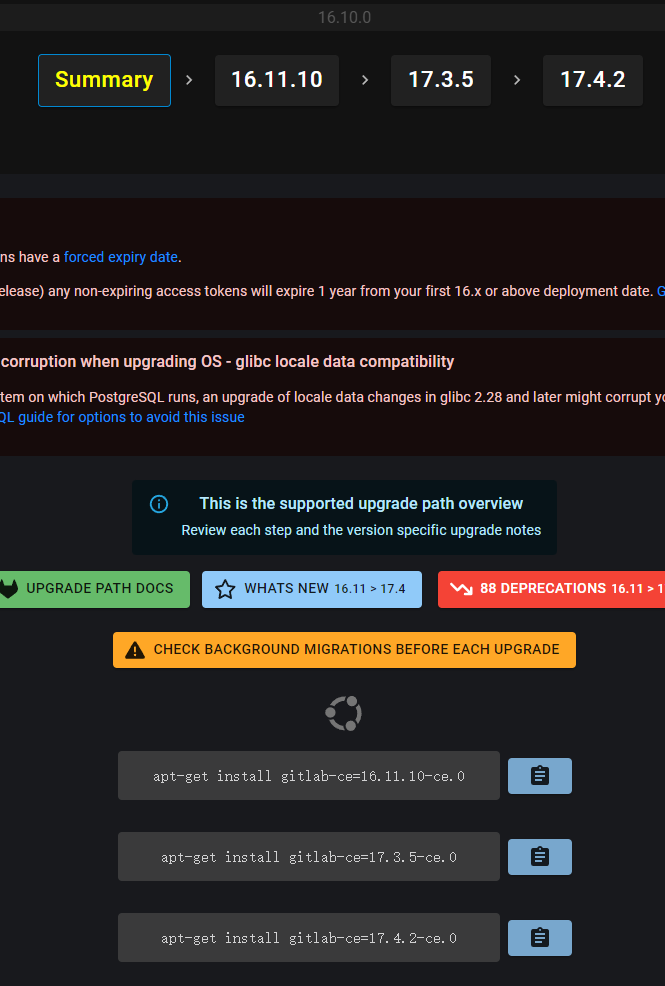Click the star icon on Whats New button

[225, 589]
